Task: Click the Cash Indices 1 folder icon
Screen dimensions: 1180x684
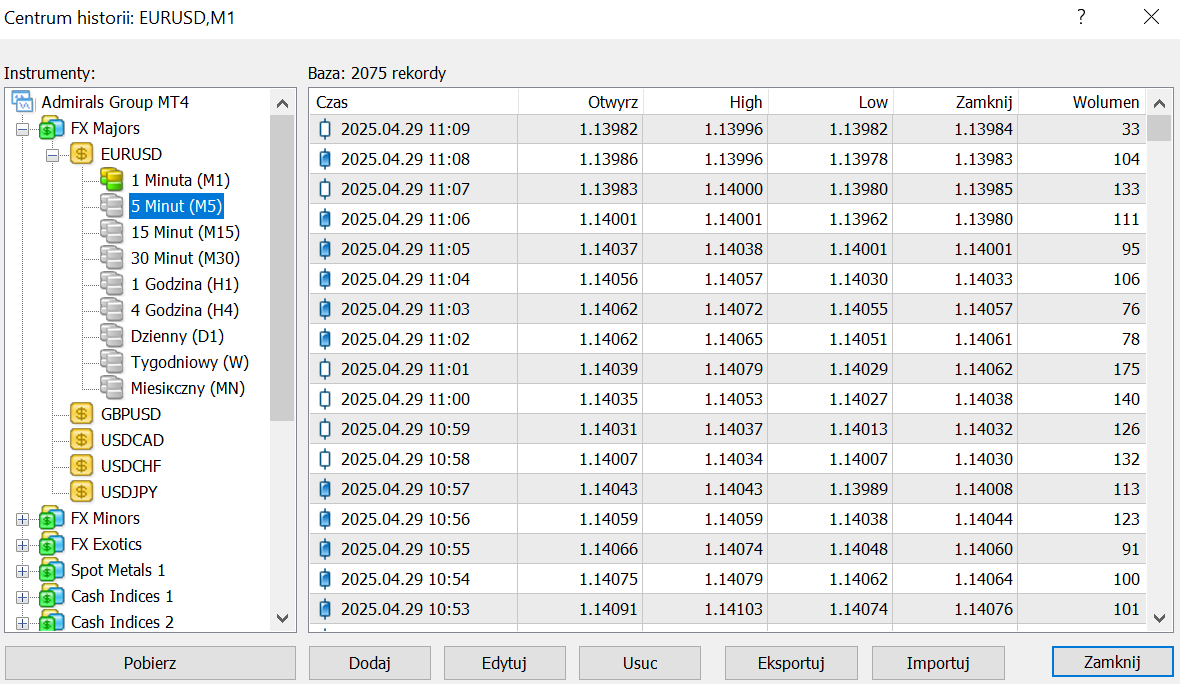Action: (x=51, y=596)
